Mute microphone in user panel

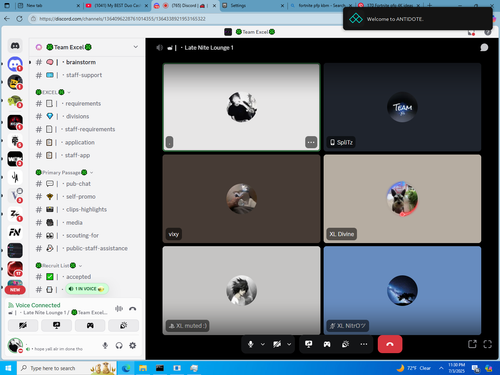coord(105,346)
